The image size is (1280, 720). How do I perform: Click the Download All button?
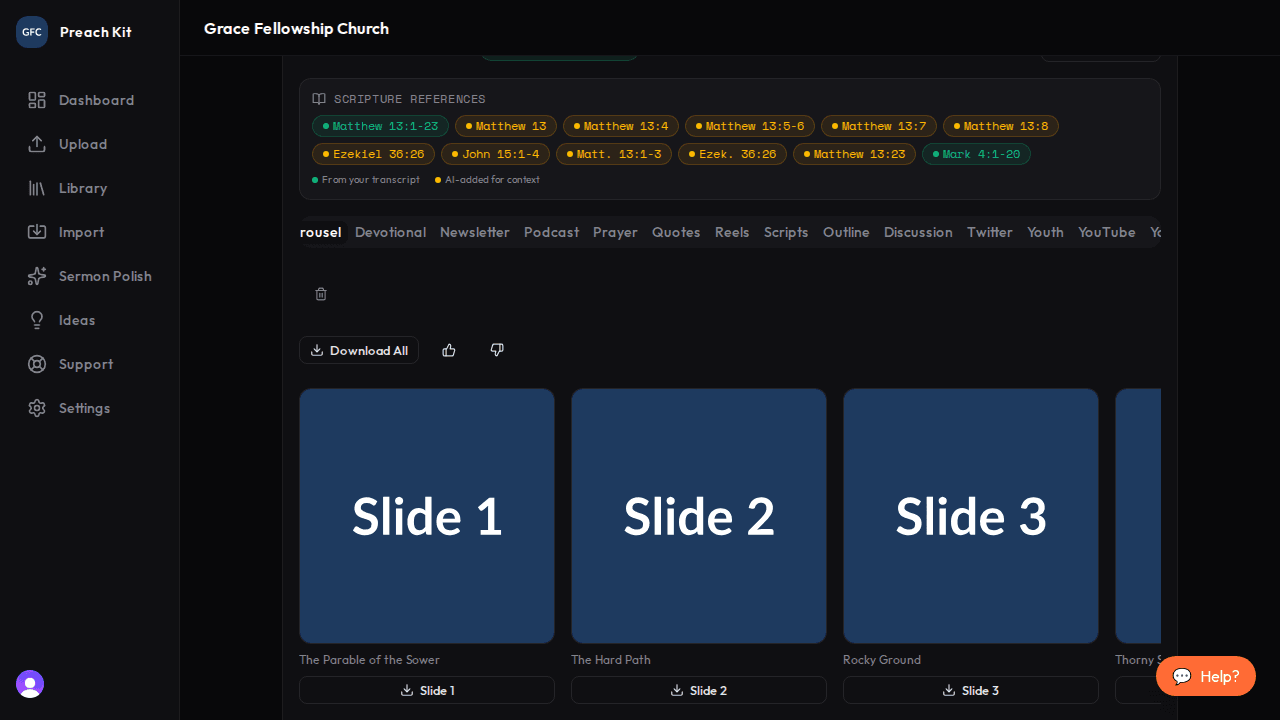359,350
